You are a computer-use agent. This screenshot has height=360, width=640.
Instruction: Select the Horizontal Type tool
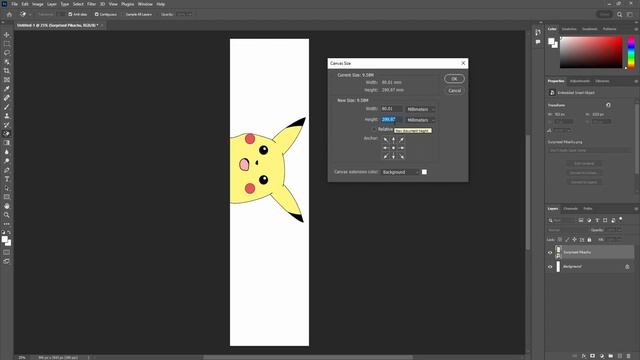click(x=7, y=179)
